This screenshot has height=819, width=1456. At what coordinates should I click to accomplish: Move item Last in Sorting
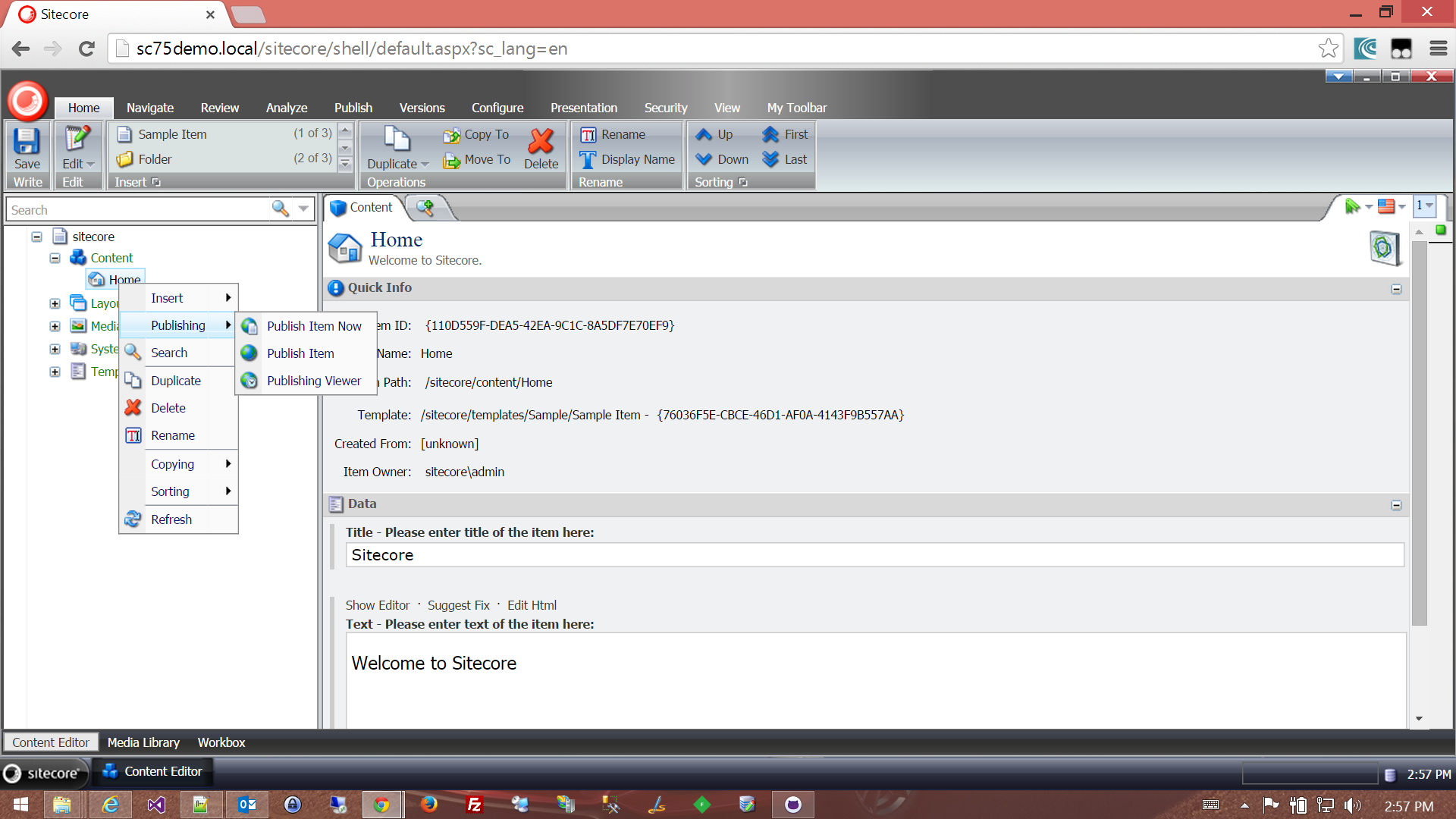(x=785, y=159)
